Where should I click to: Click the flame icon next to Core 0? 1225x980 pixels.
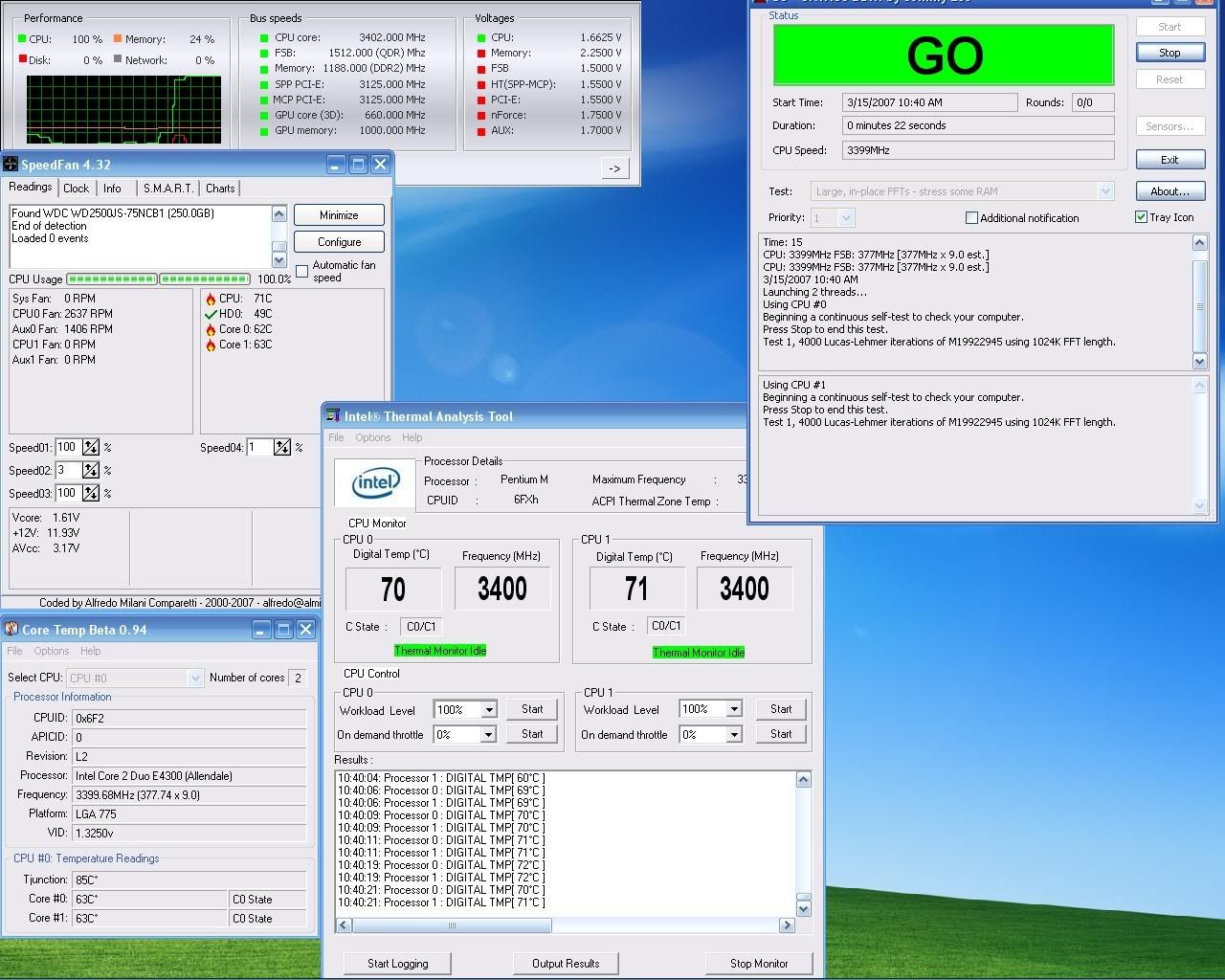[x=211, y=329]
